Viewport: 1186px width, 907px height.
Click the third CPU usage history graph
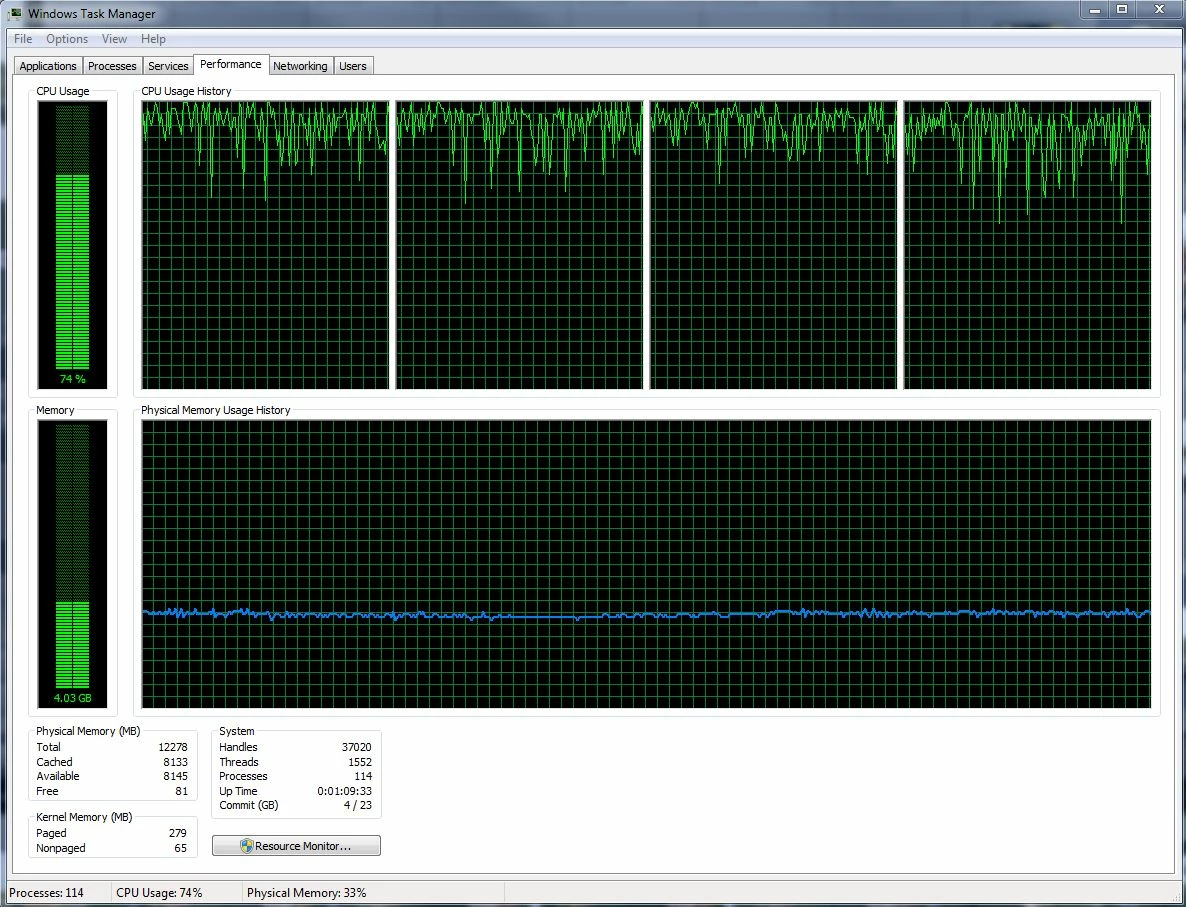[x=773, y=245]
